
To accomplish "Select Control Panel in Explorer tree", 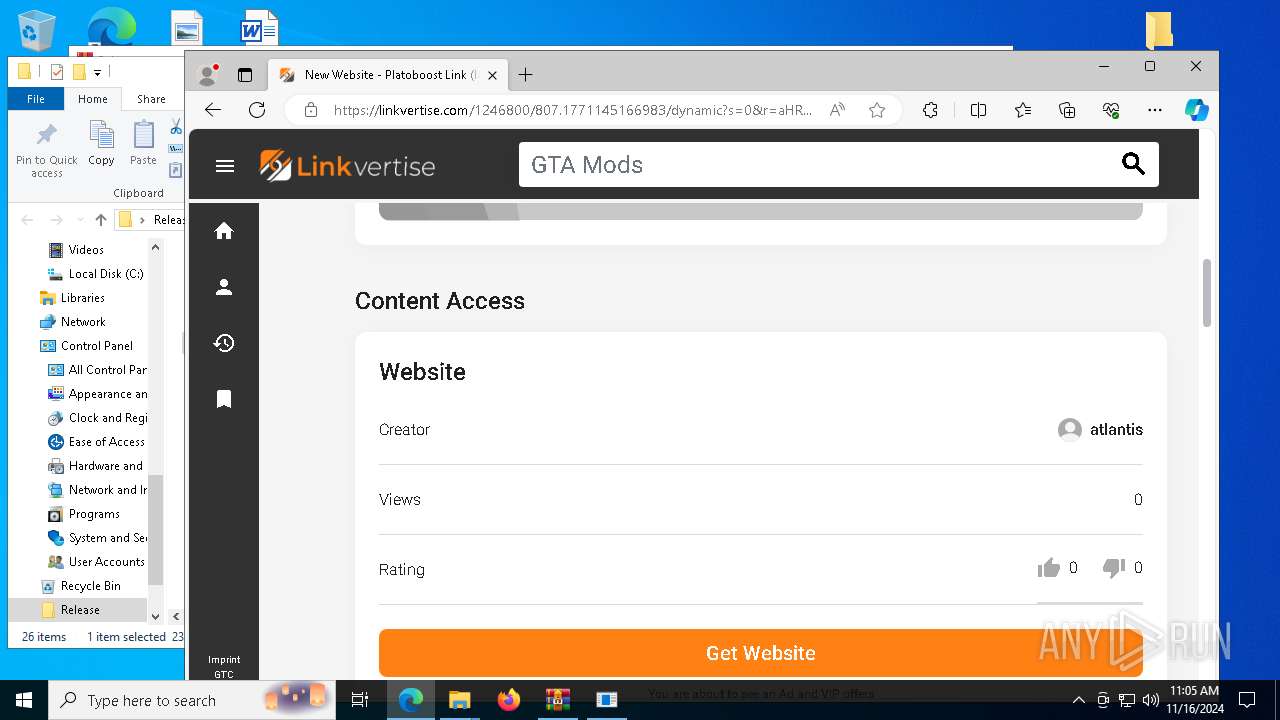I will pyautogui.click(x=96, y=346).
